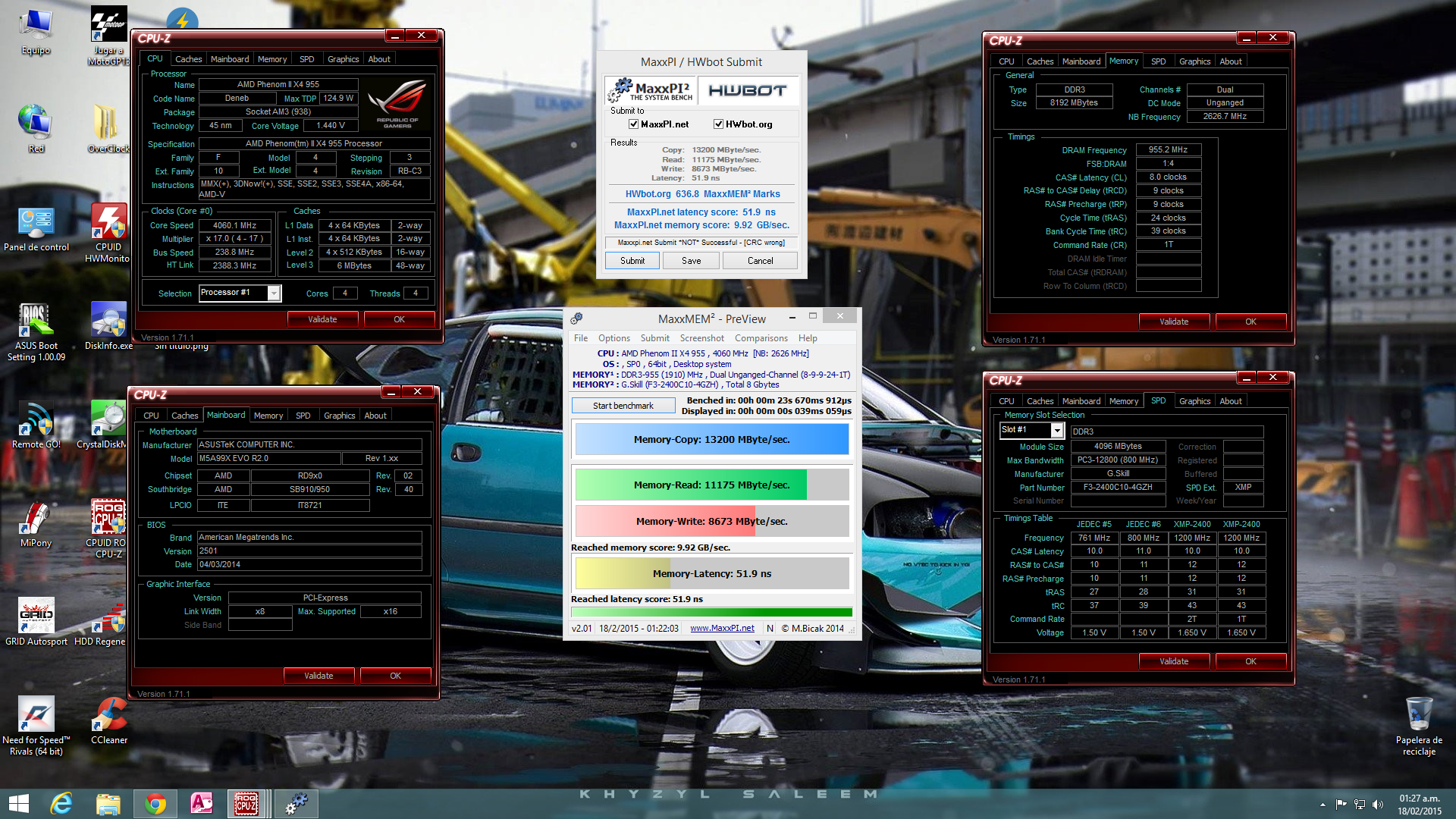The width and height of the screenshot is (1456, 819).
Task: Click the Memory-Latency result bar
Action: [x=712, y=573]
